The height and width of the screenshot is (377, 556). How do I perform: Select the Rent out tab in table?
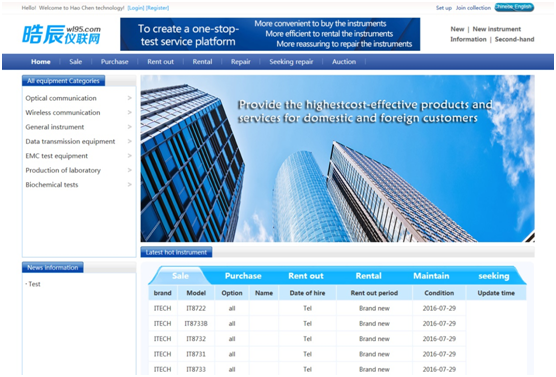click(x=306, y=276)
